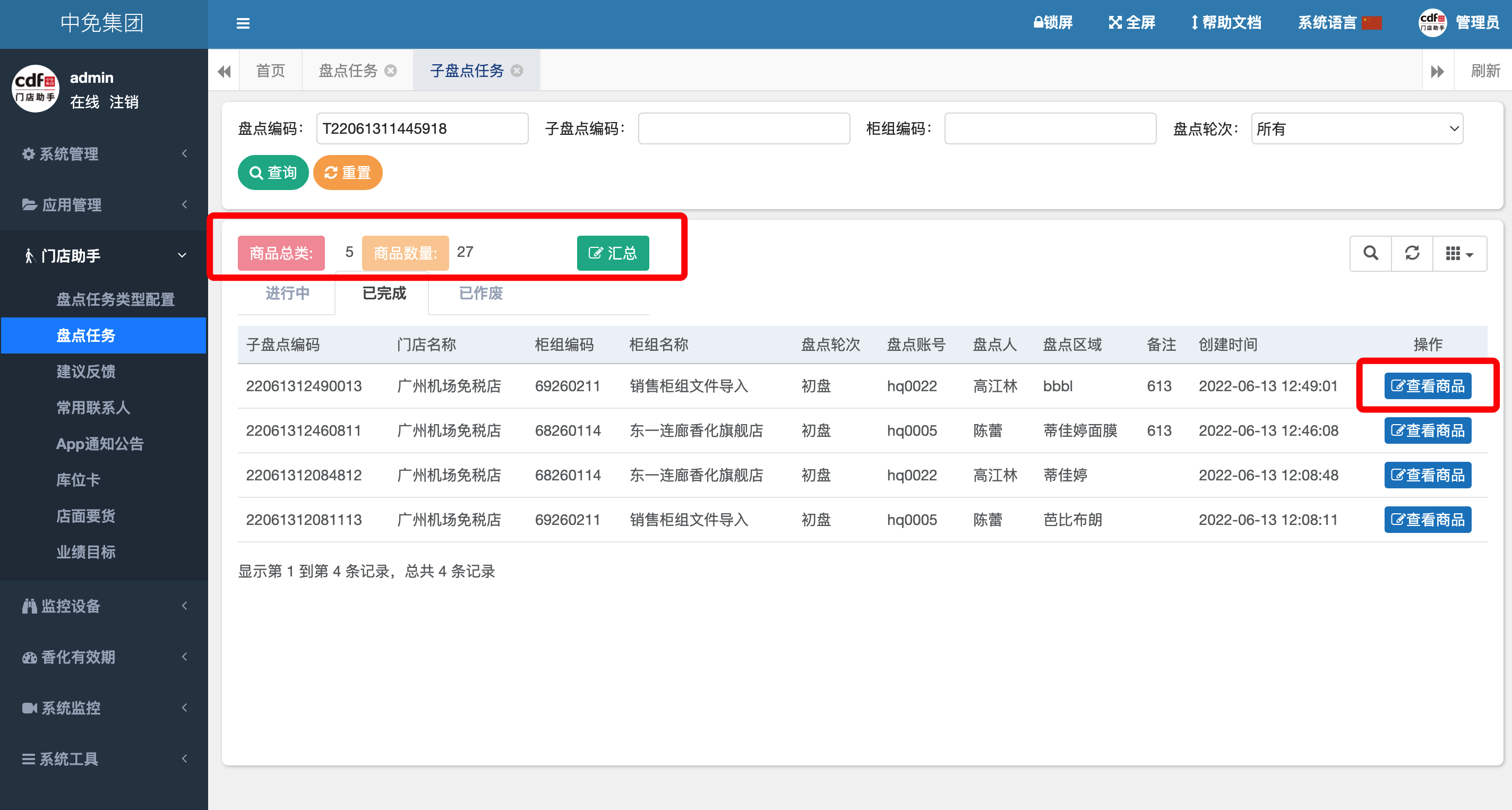
Task: Click the green 查询 button
Action: (x=273, y=173)
